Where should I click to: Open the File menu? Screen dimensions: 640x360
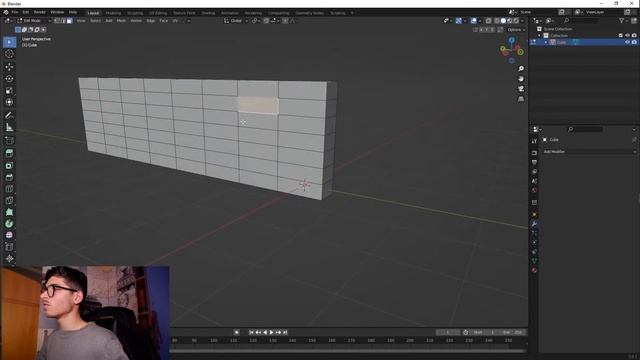15,12
